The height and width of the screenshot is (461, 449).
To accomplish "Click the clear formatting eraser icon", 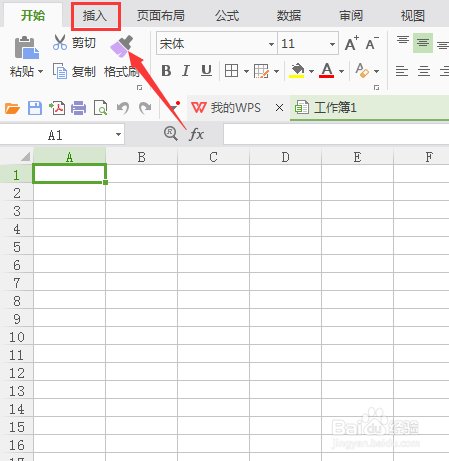I will [362, 71].
